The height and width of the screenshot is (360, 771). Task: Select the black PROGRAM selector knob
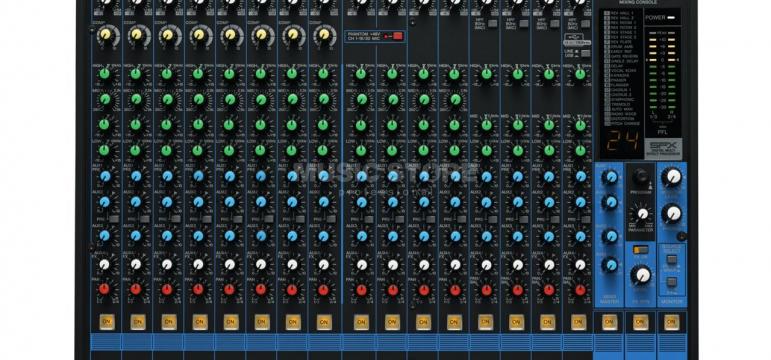coord(640,176)
